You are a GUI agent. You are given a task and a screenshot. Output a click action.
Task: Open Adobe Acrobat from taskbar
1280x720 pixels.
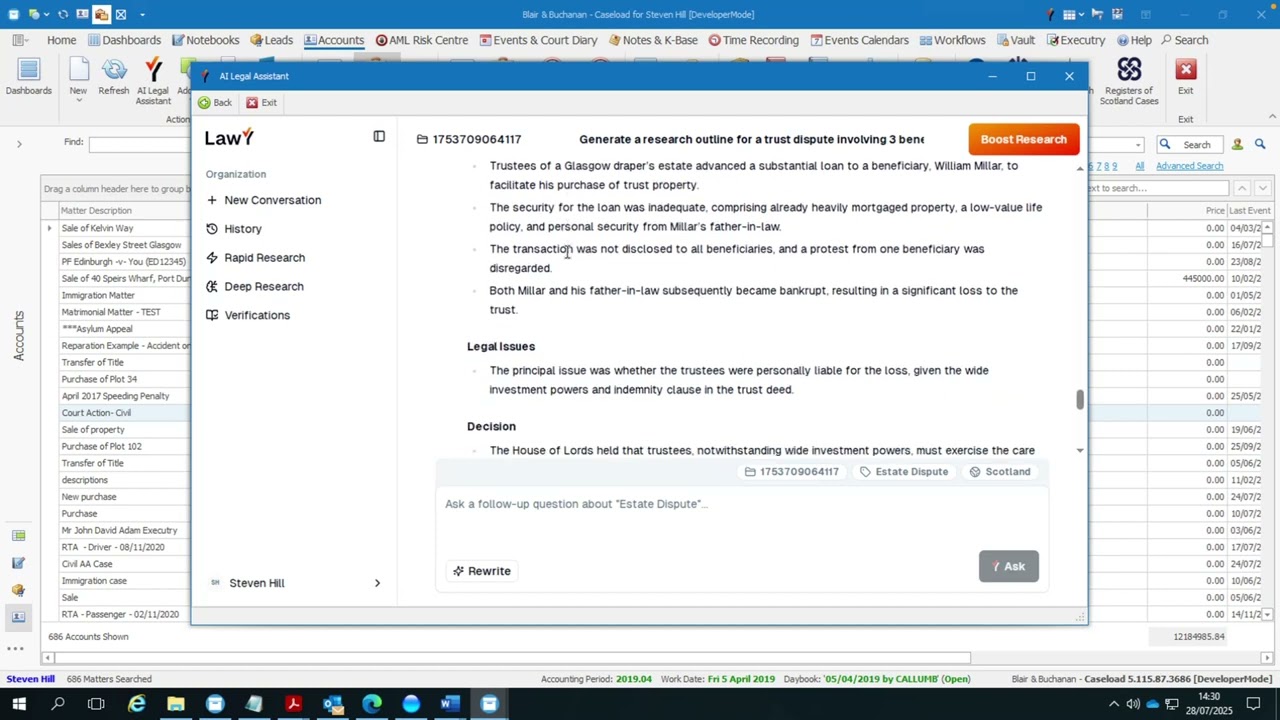point(293,704)
